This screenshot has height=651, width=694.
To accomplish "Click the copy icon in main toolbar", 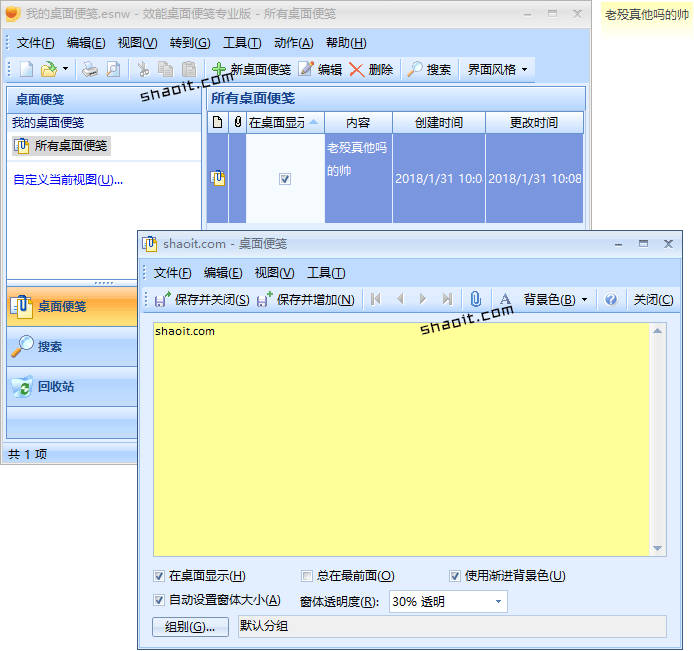I will (x=166, y=69).
